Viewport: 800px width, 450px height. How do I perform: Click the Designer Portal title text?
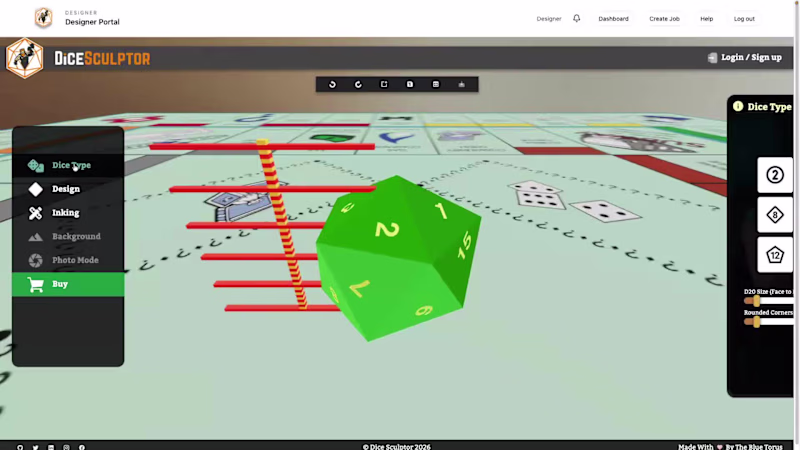click(x=92, y=22)
